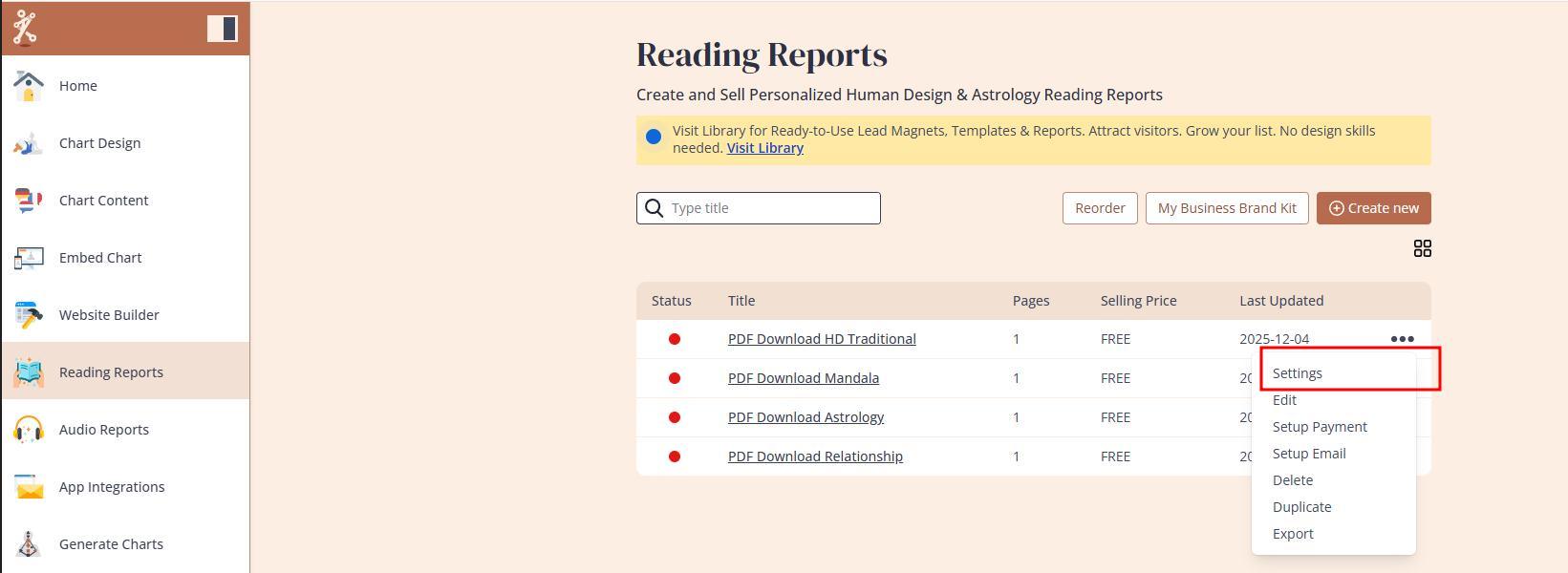1568x573 pixels.
Task: Open Chart Design from sidebar icon
Action: pyautogui.click(x=29, y=143)
